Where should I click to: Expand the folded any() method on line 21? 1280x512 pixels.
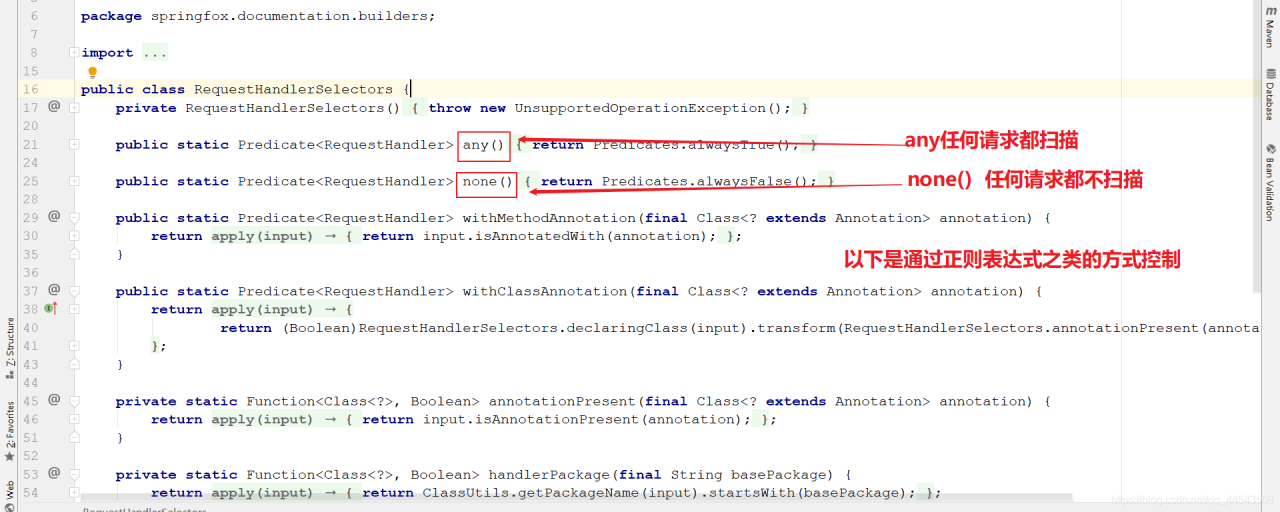click(74, 145)
